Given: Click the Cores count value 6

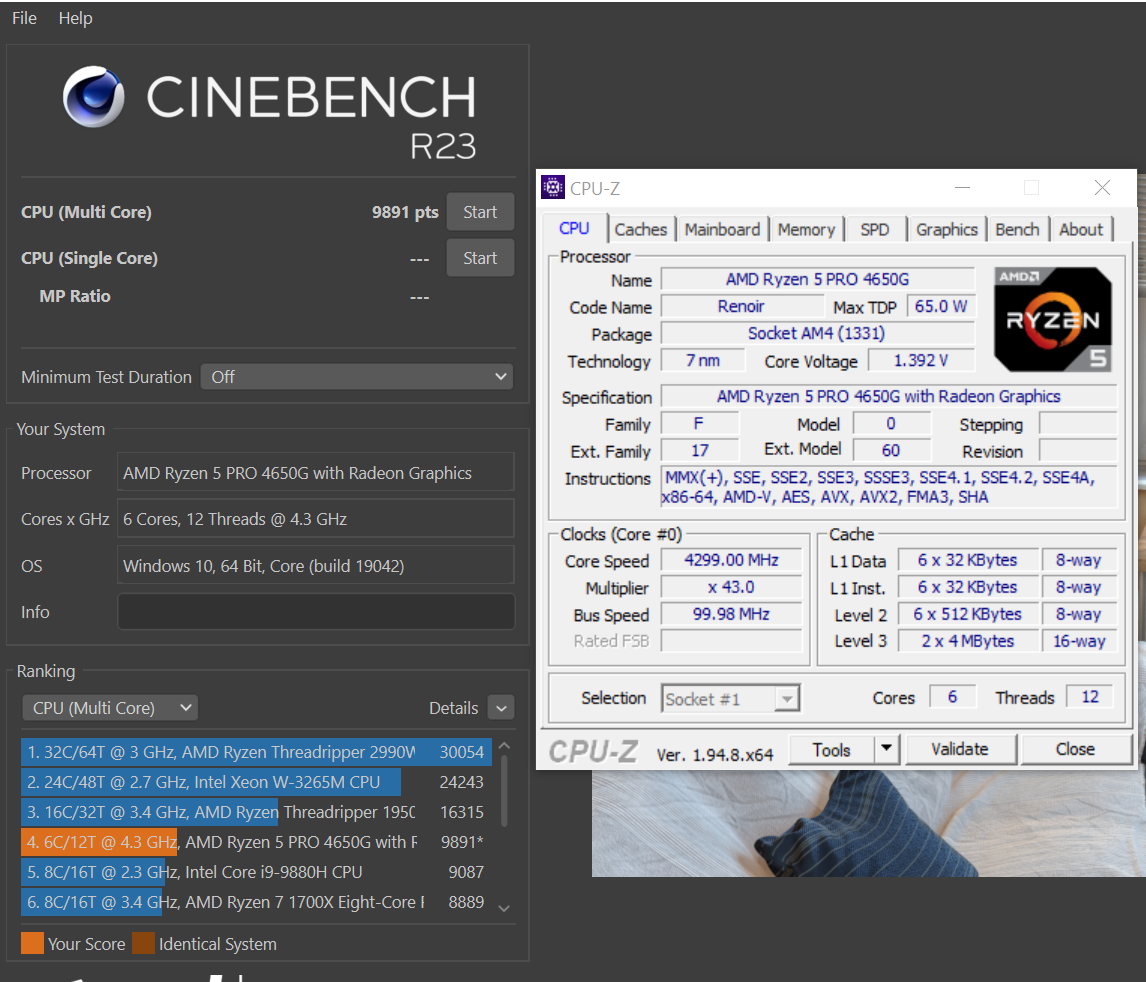Looking at the screenshot, I should [952, 697].
